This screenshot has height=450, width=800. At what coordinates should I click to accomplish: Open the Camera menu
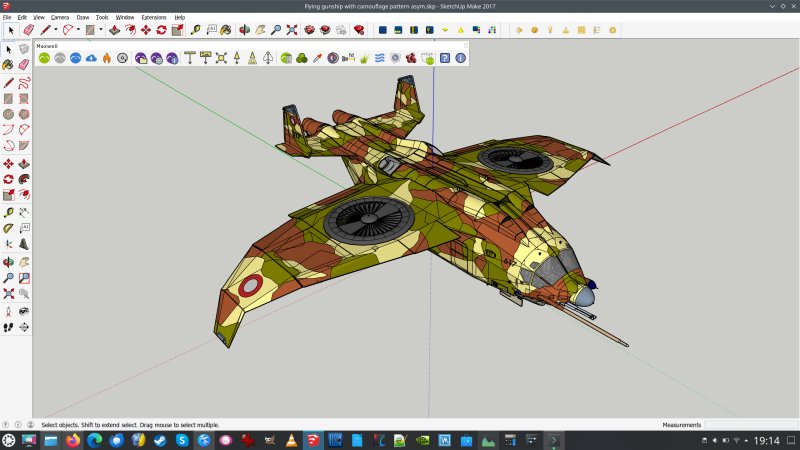(60, 17)
